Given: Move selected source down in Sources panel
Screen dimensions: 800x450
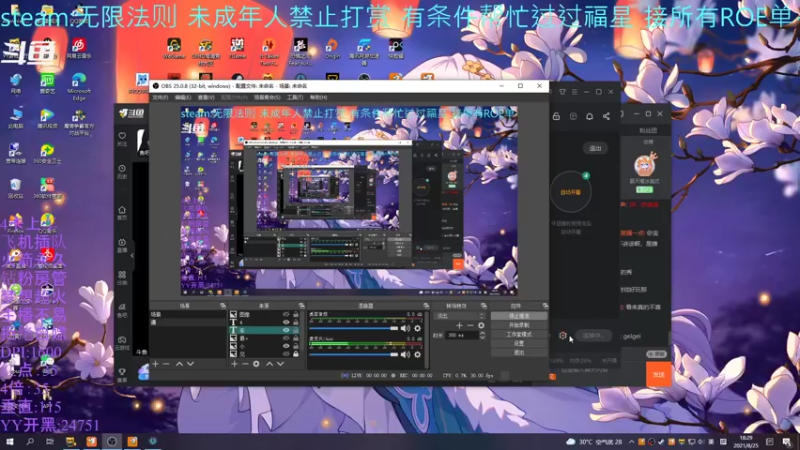Looking at the screenshot, I should [x=280, y=364].
